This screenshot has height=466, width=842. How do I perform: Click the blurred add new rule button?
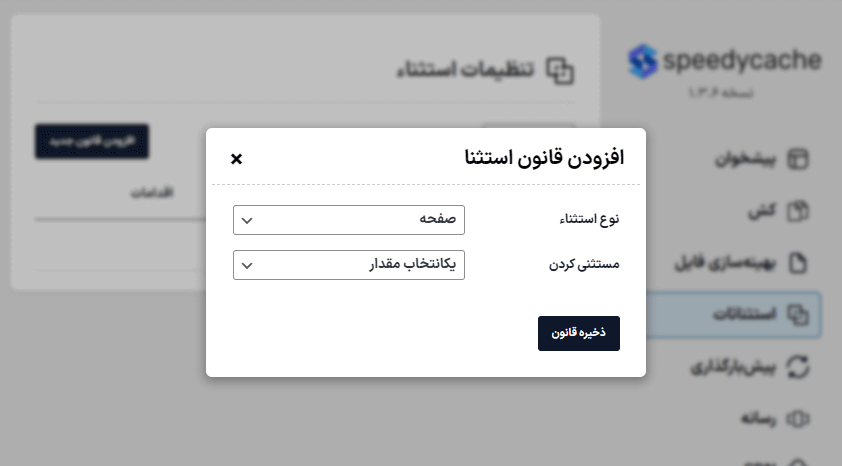[x=92, y=141]
